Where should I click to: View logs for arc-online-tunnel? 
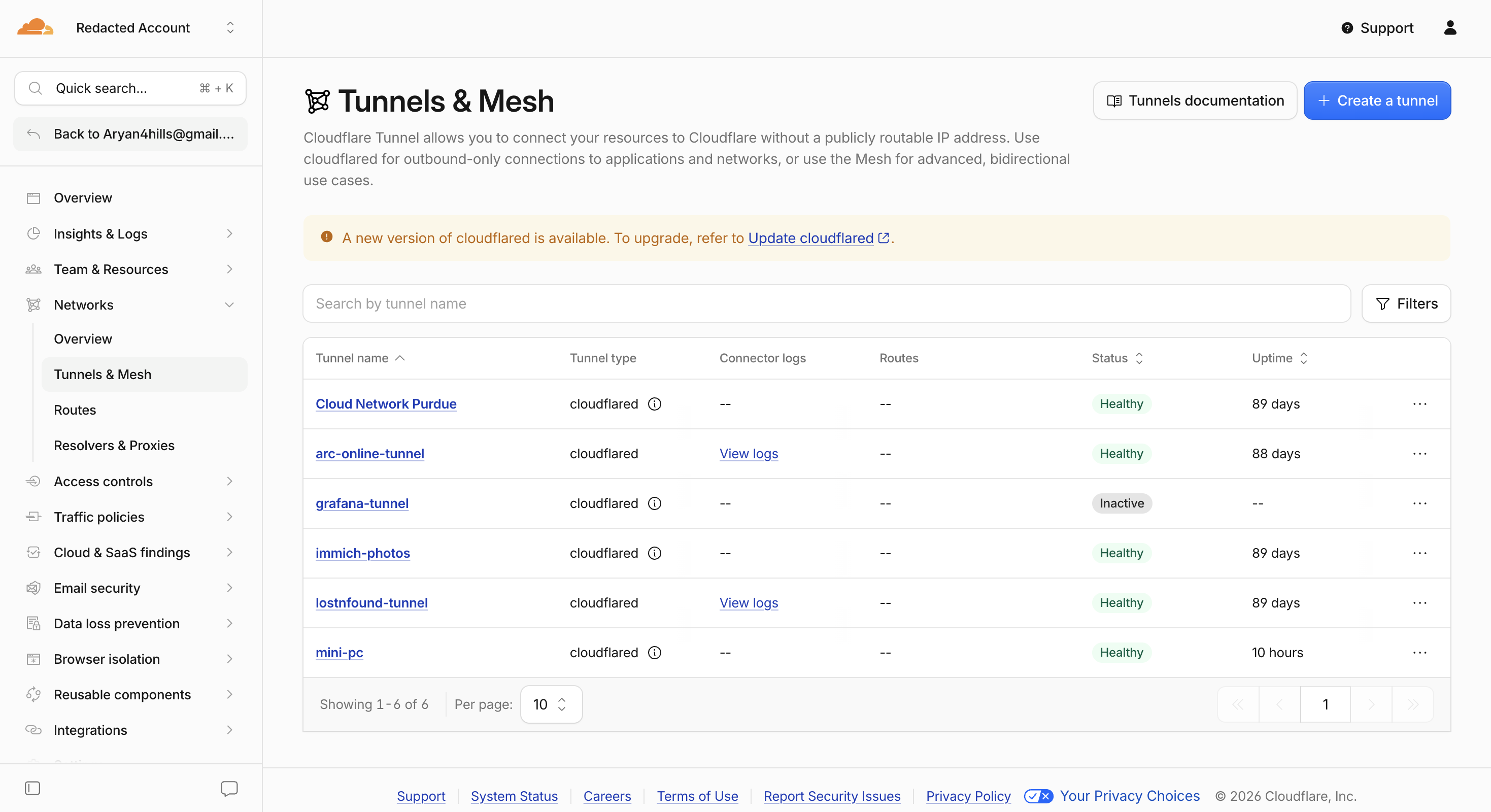tap(749, 454)
